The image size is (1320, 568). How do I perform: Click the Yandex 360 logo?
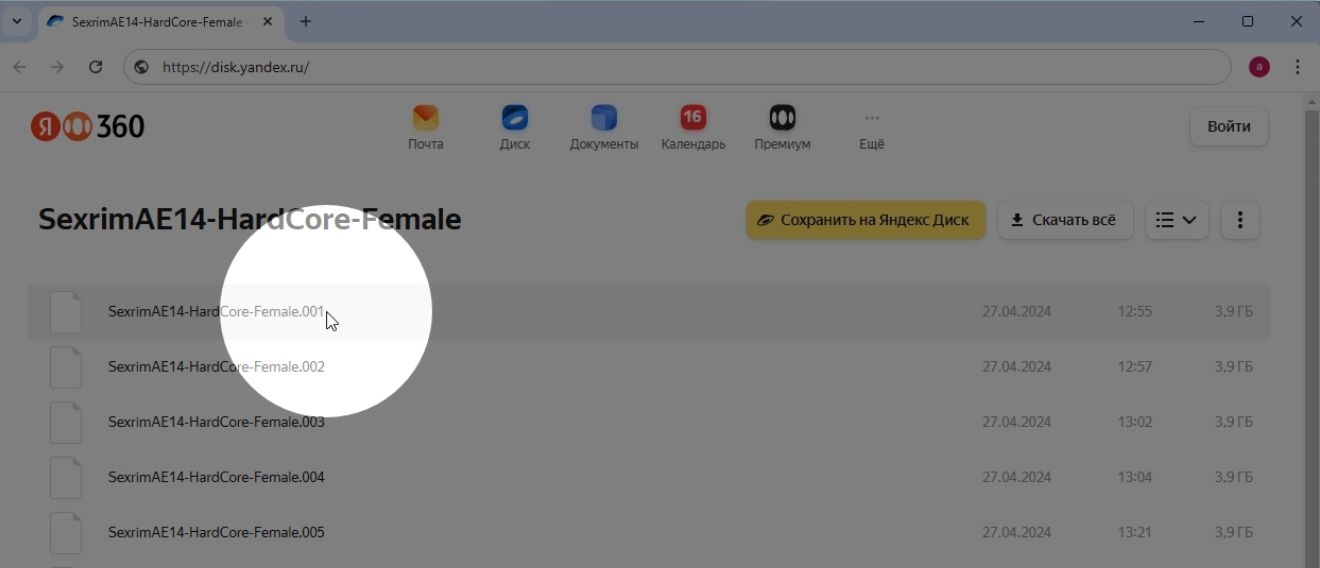[x=88, y=126]
